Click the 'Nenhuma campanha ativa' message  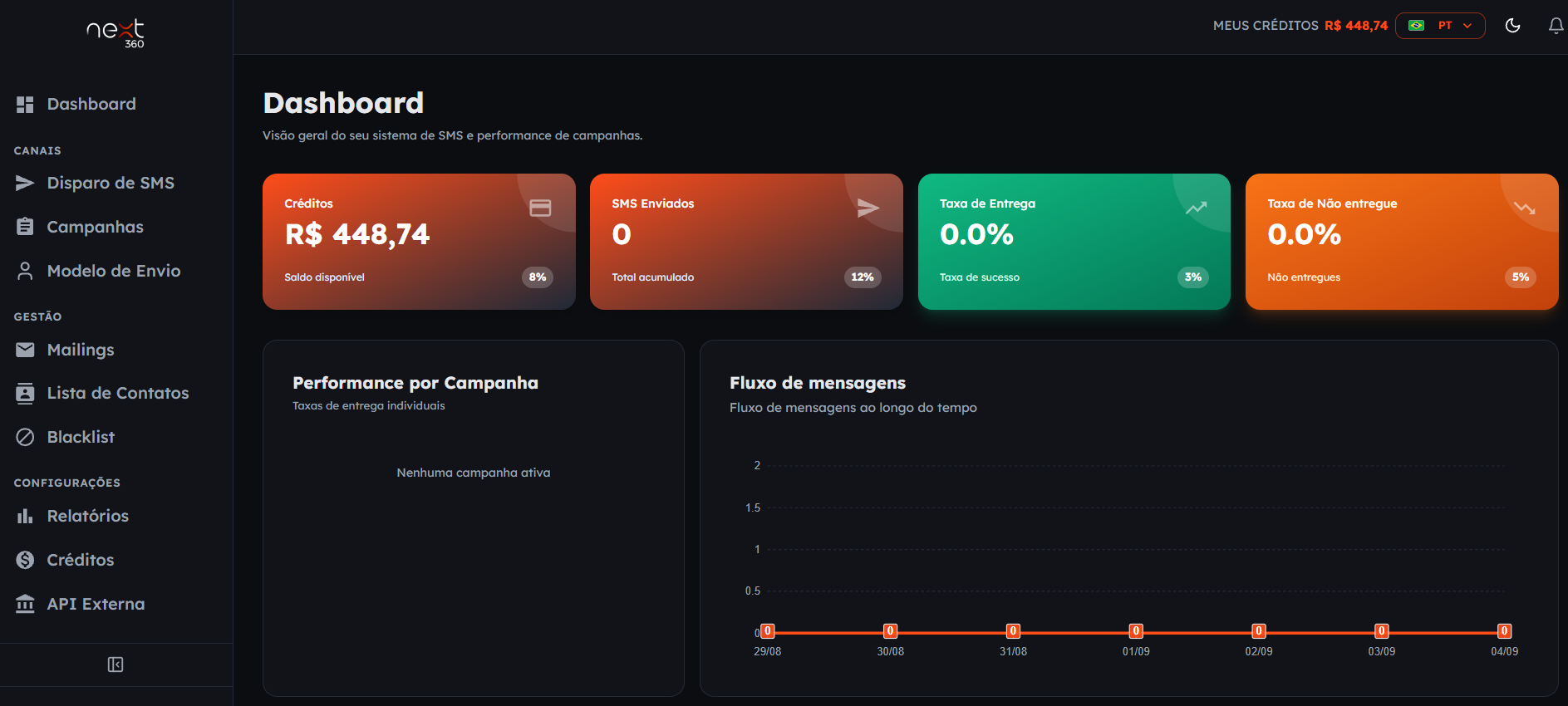pos(474,473)
